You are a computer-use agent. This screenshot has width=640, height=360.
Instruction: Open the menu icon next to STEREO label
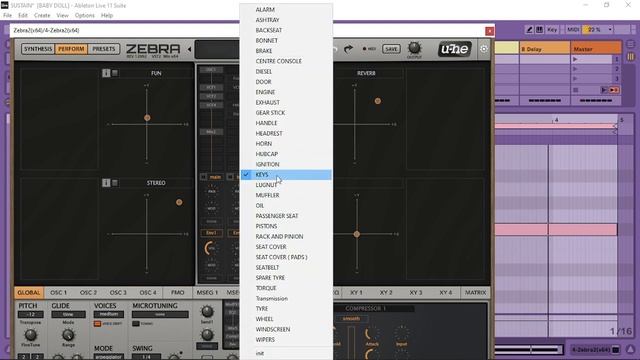click(115, 183)
